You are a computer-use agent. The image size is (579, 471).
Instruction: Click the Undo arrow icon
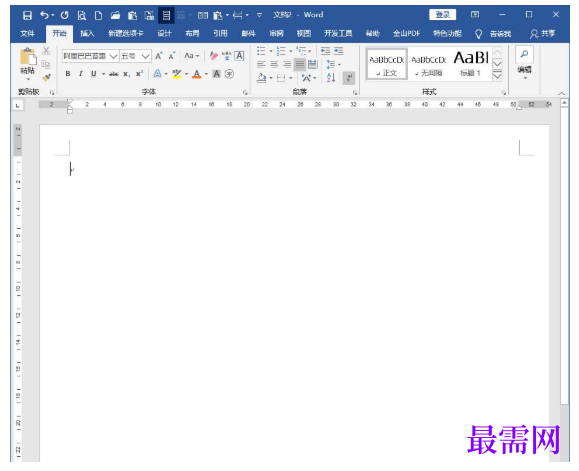tap(44, 15)
